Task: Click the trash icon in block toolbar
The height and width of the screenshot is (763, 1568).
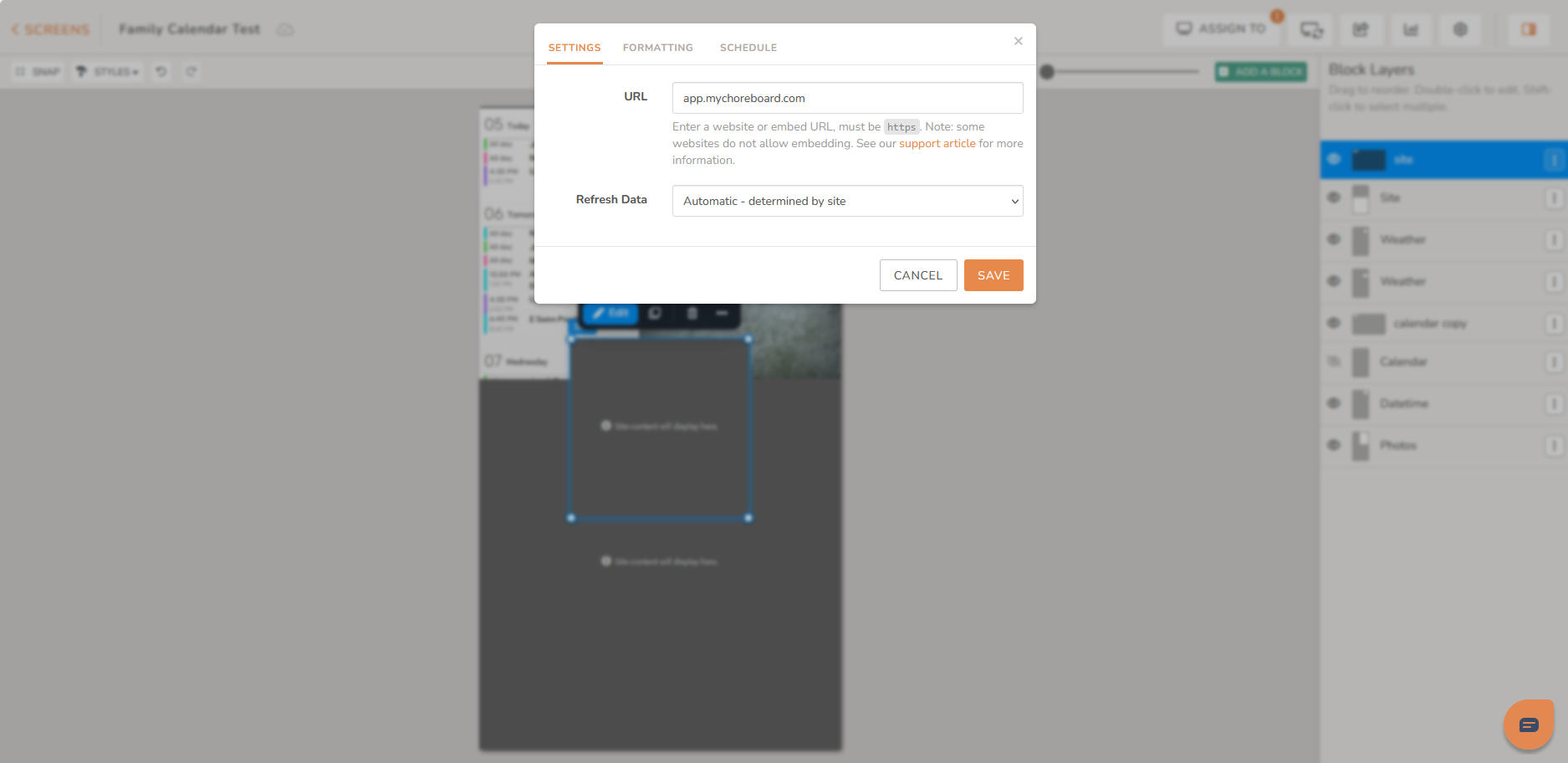Action: coord(692,313)
